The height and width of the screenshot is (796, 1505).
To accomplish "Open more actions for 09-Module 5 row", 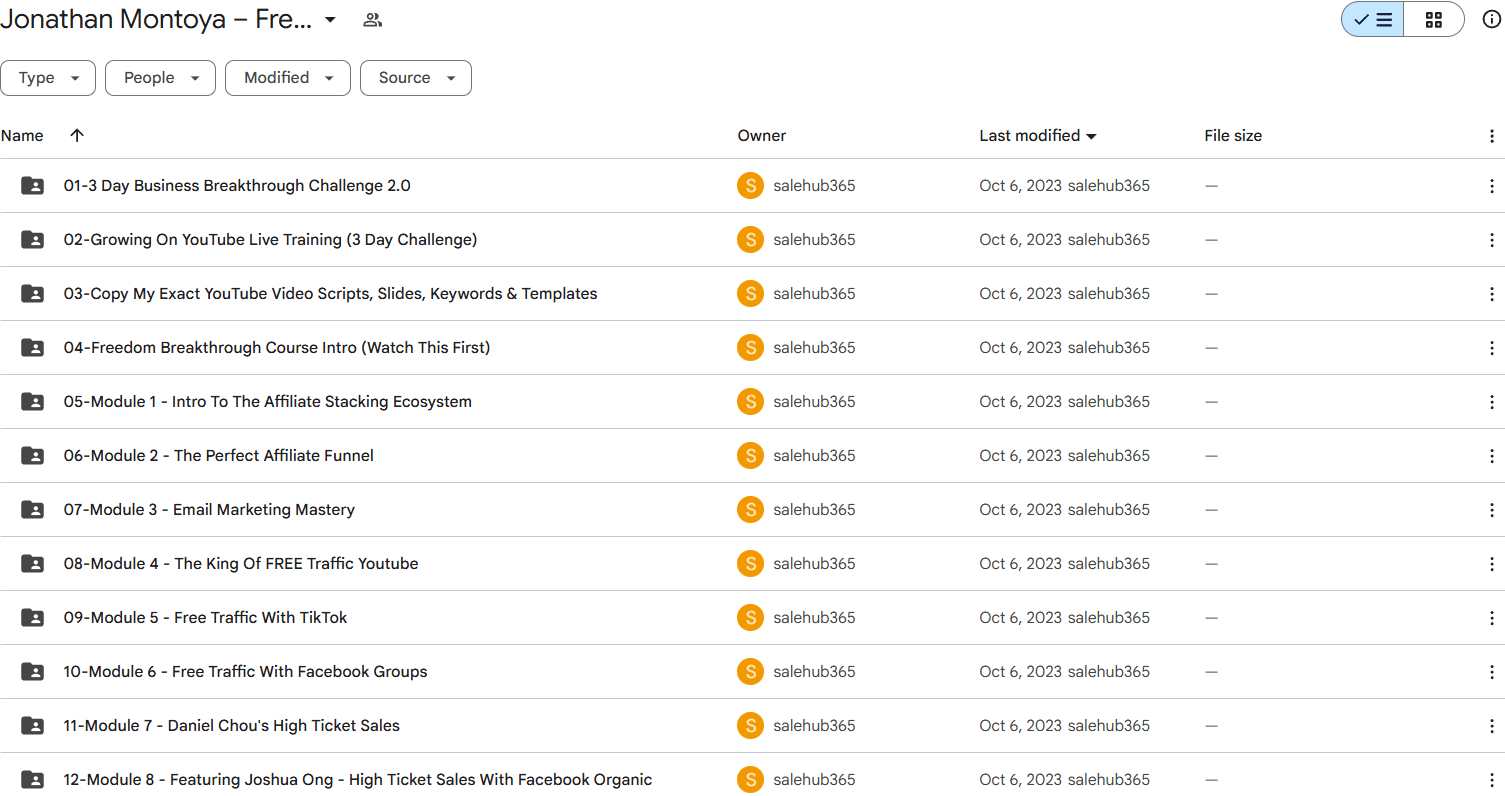I will click(1492, 618).
